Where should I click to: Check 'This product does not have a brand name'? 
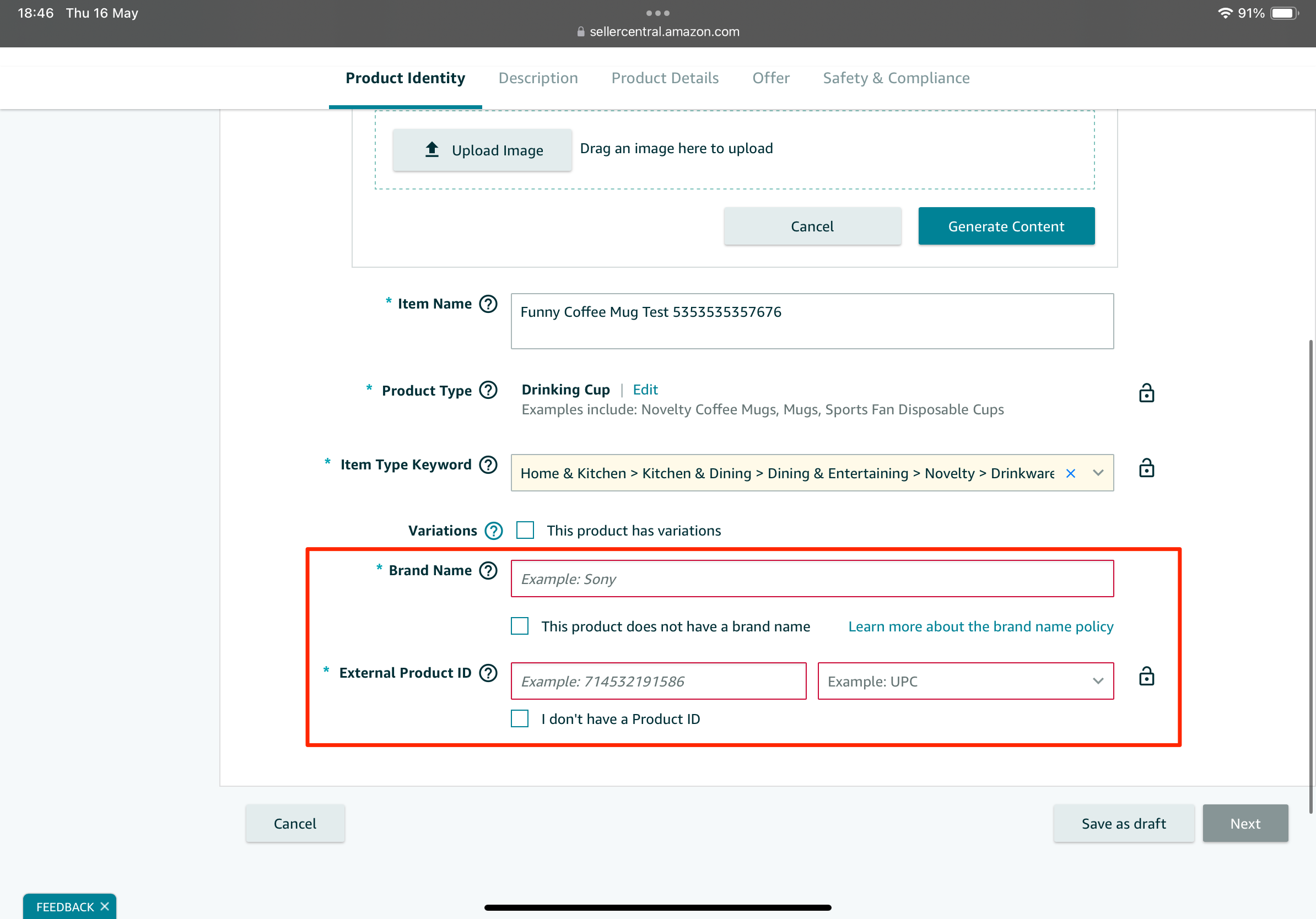(519, 626)
